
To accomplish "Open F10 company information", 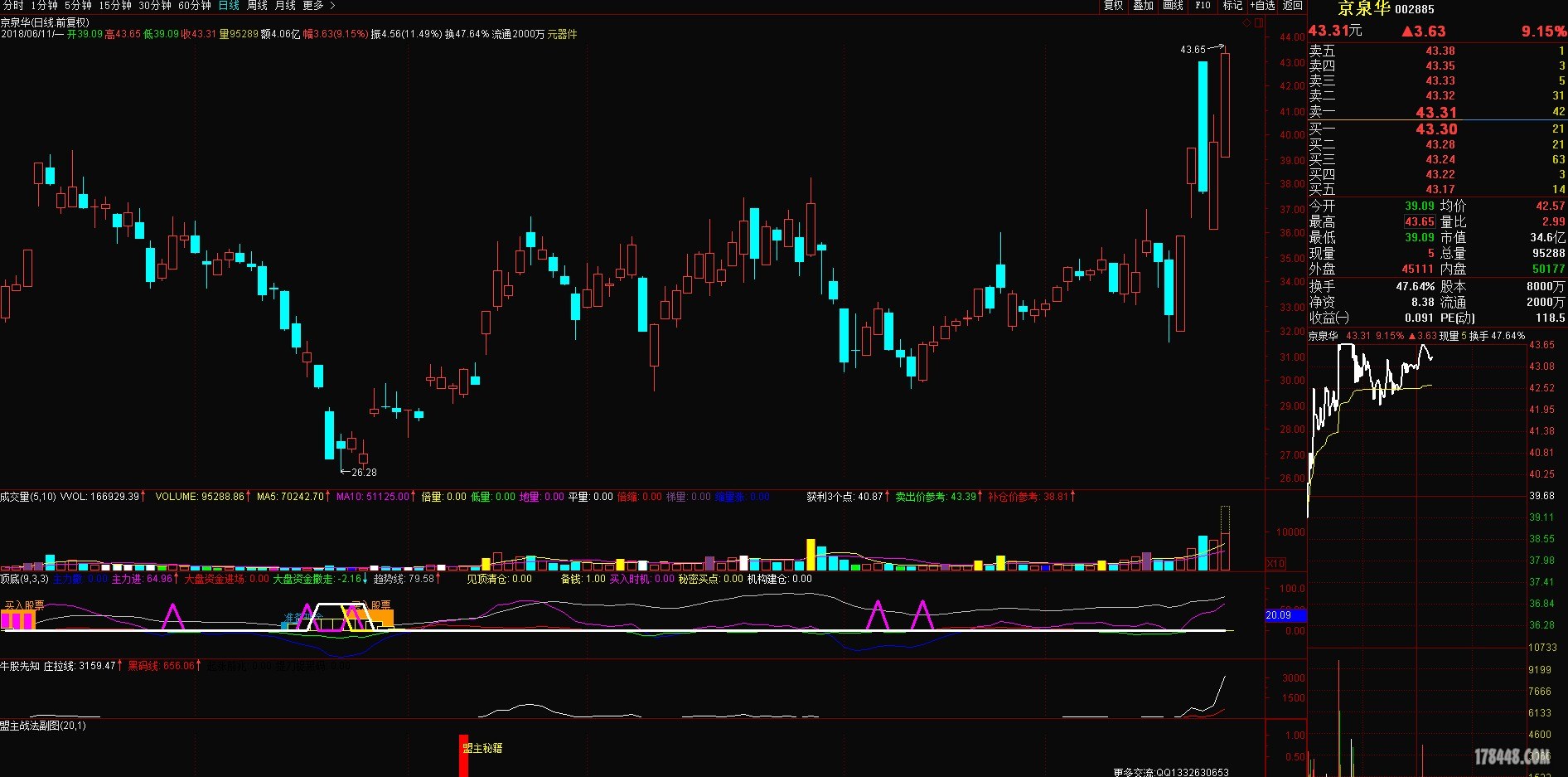I will pyautogui.click(x=1203, y=6).
